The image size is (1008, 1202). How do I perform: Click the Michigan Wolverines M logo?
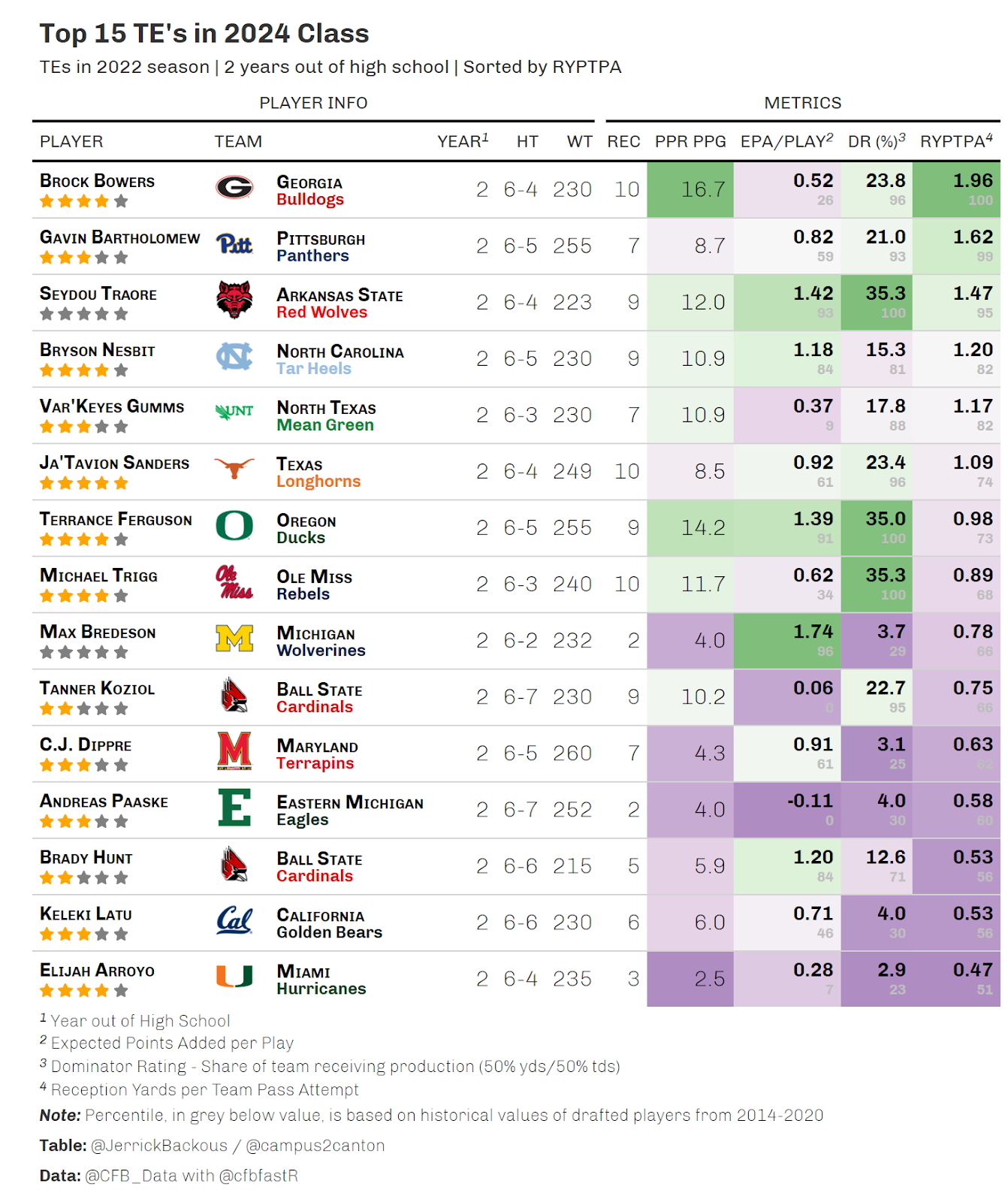(234, 639)
